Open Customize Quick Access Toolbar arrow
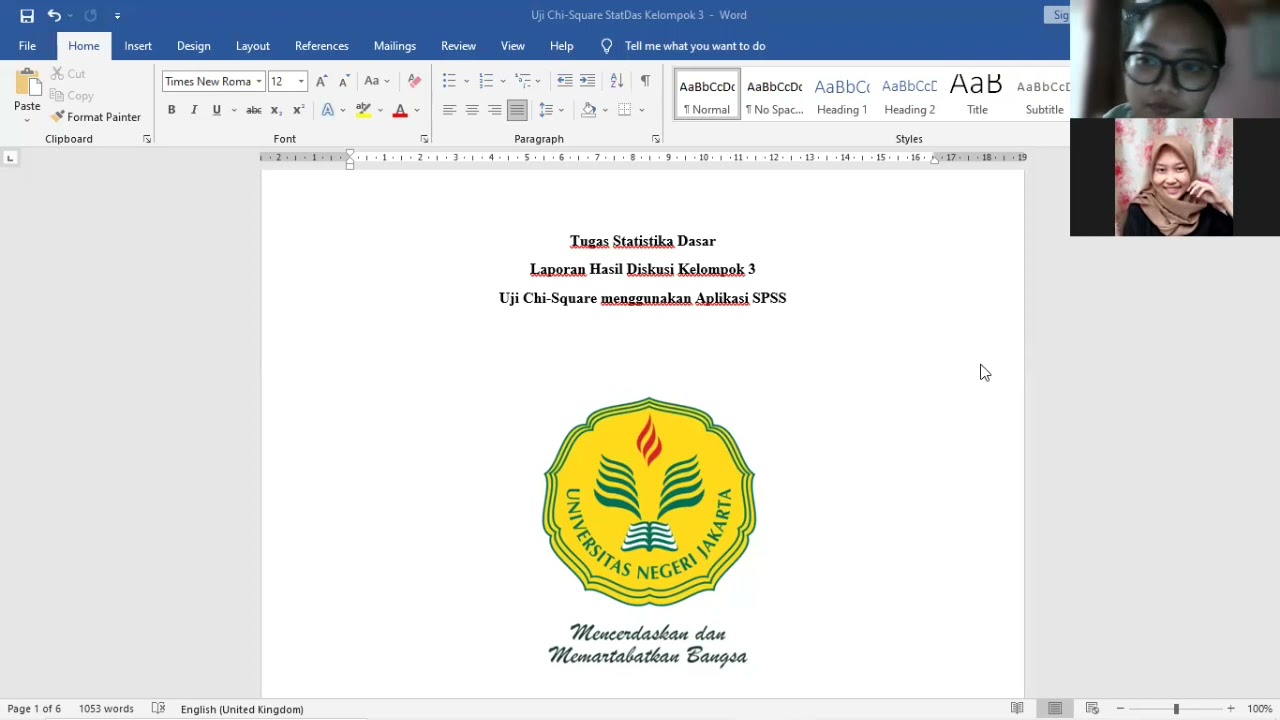This screenshot has height=720, width=1280. coord(117,16)
